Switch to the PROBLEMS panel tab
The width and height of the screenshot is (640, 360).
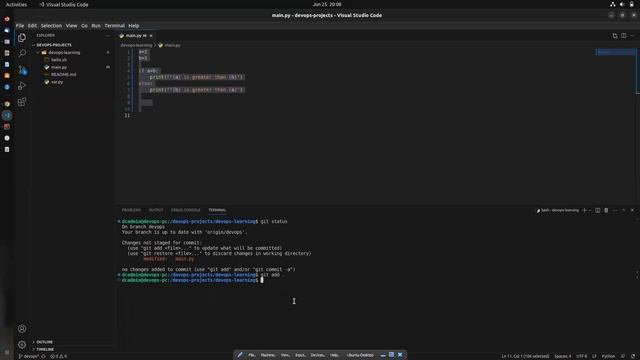[x=131, y=210]
